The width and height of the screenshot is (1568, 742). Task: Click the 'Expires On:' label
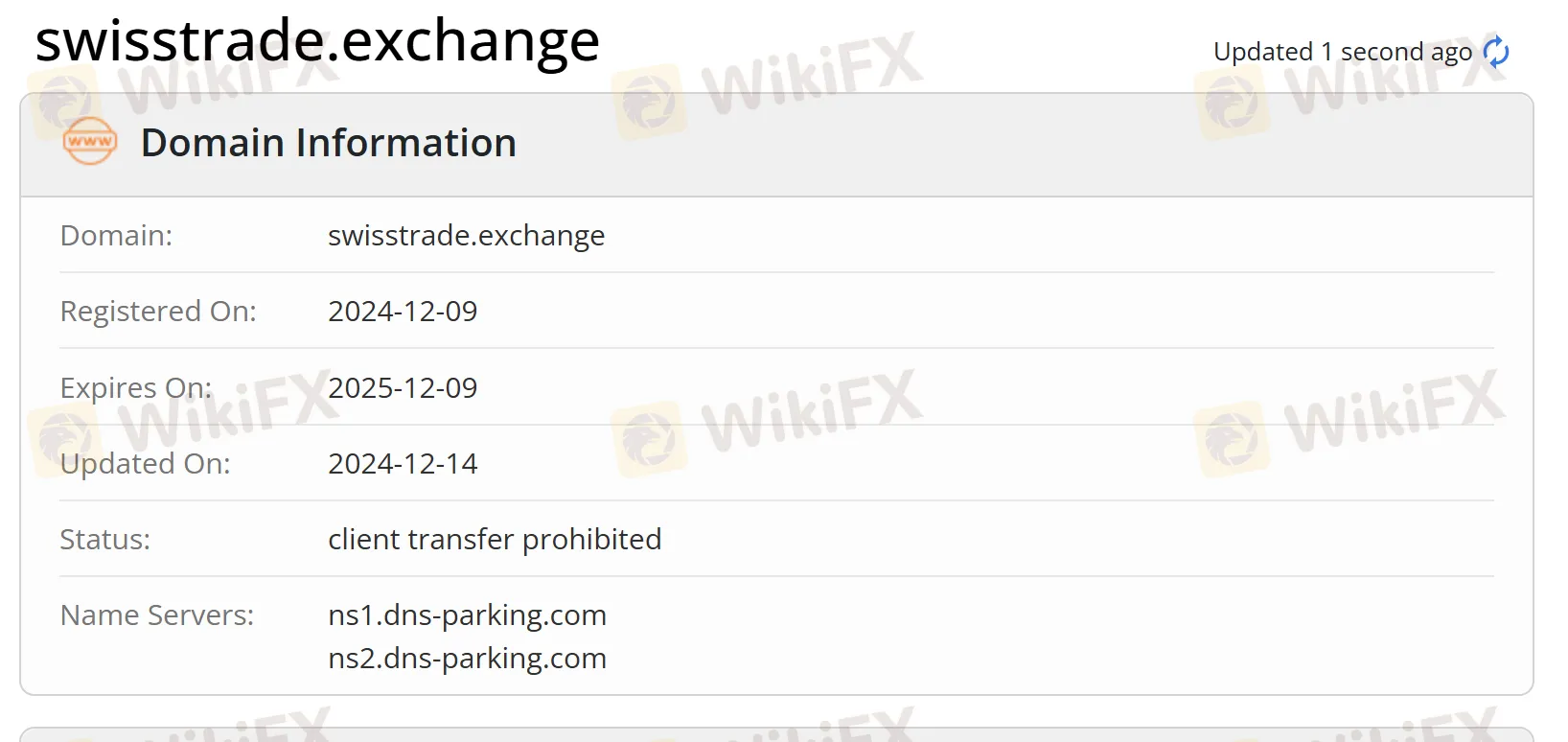tap(136, 388)
